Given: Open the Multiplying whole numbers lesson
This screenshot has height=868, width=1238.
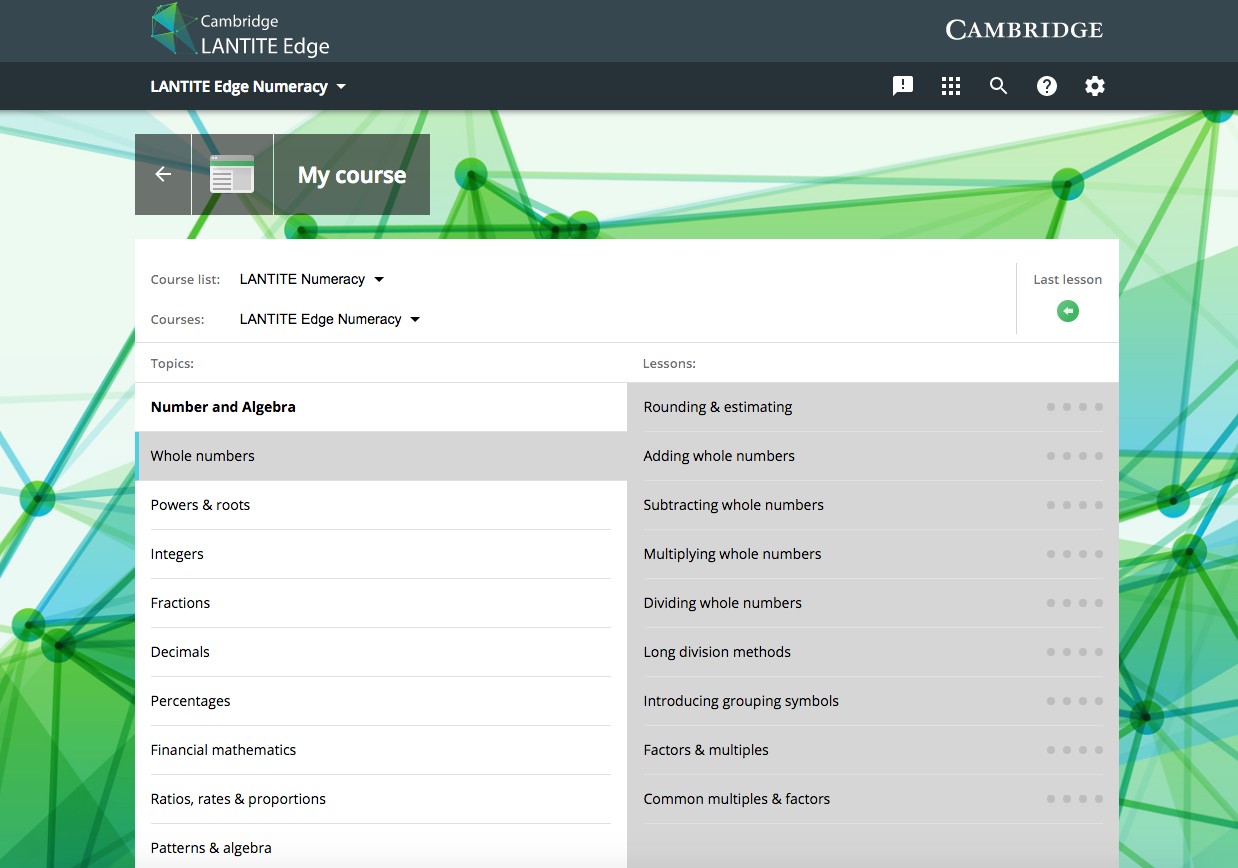Looking at the screenshot, I should [873, 554].
